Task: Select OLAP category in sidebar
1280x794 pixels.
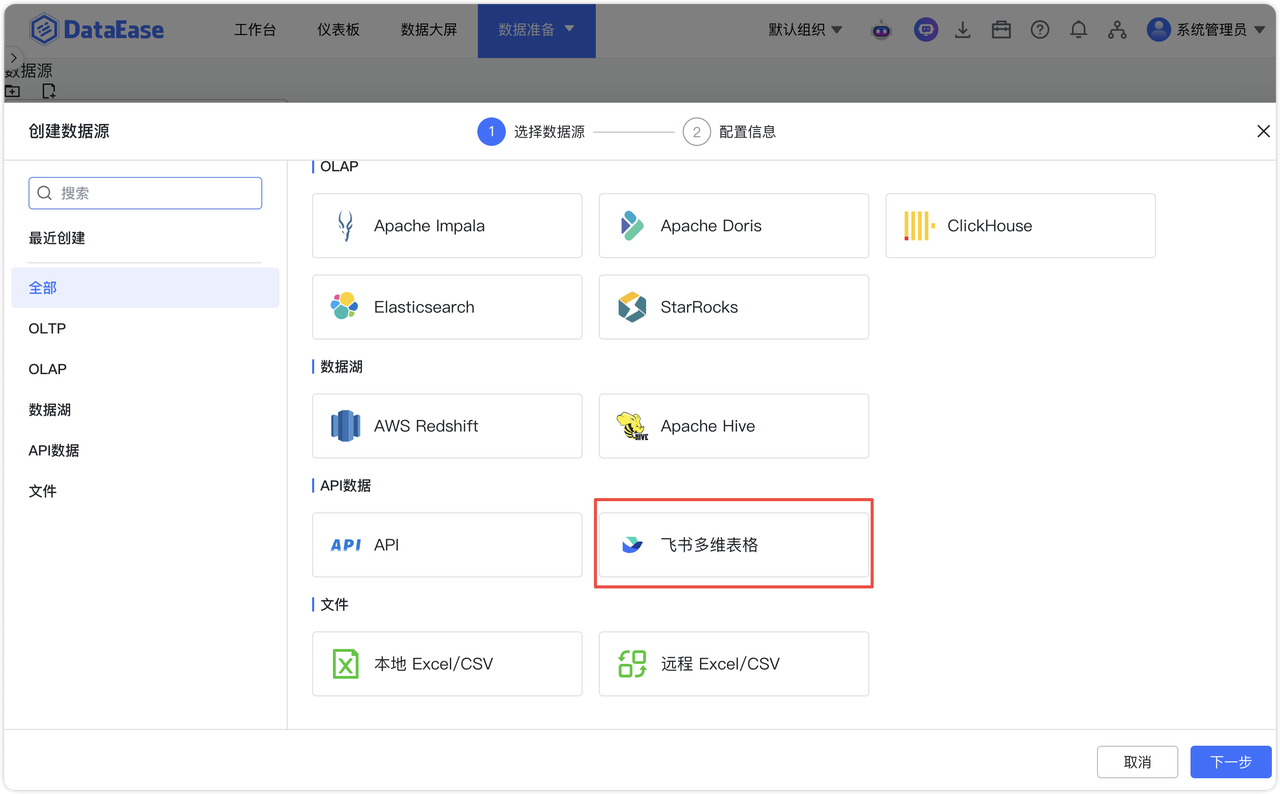Action: click(145, 369)
